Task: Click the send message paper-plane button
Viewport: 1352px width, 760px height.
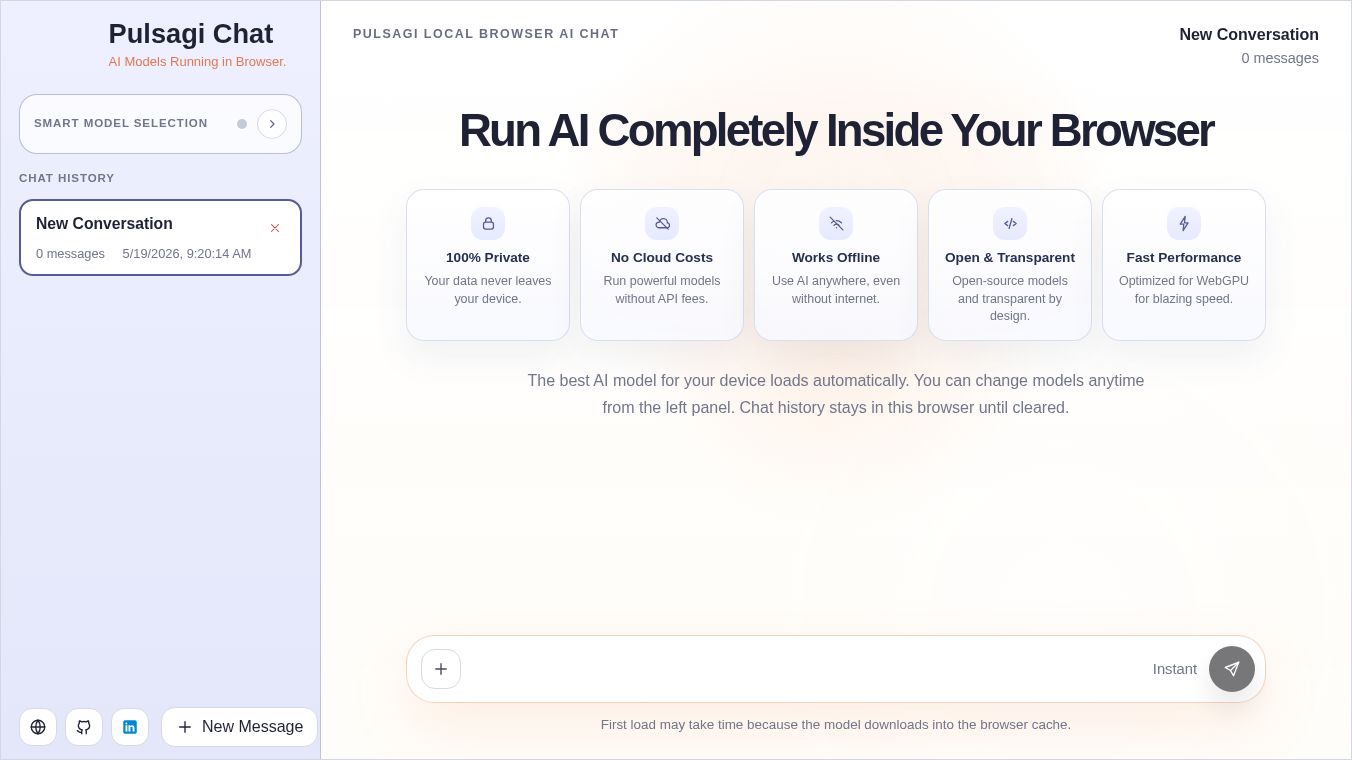Action: (x=1232, y=669)
